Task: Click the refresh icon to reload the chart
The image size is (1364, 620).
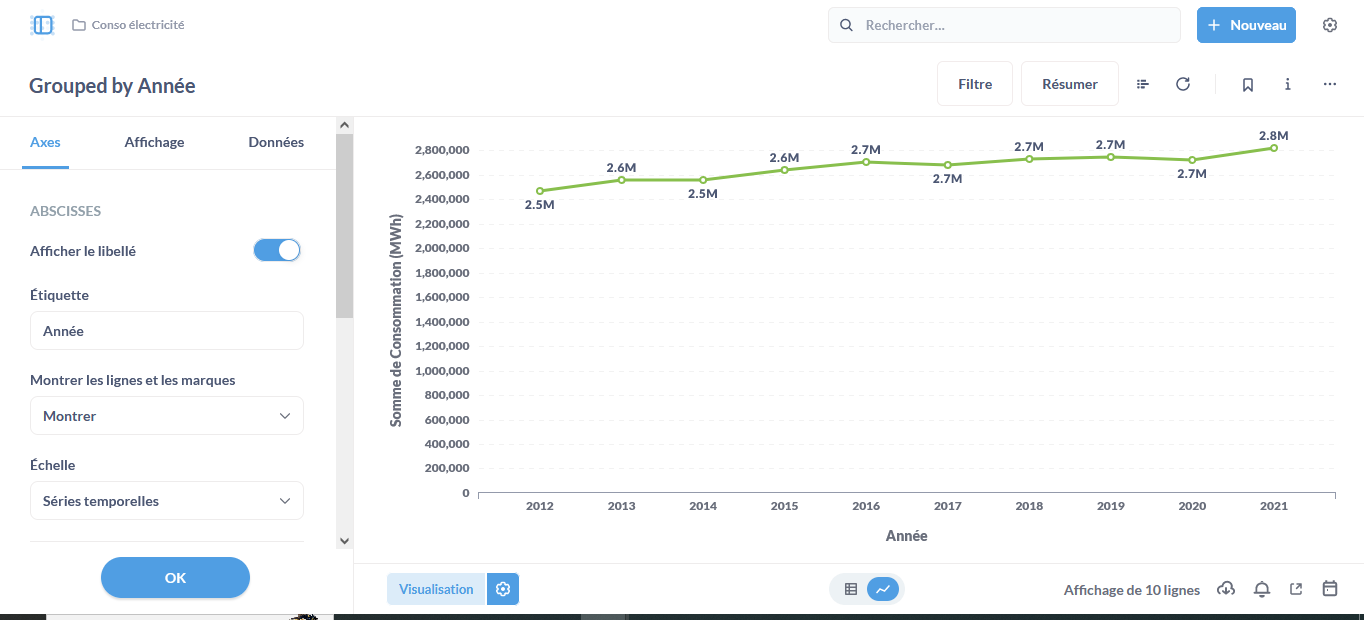Action: [1183, 84]
